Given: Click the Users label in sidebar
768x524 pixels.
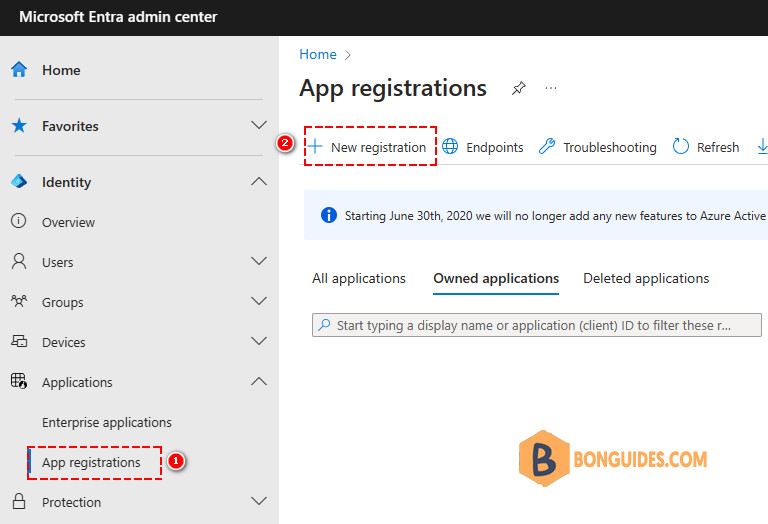Looking at the screenshot, I should tap(57, 262).
